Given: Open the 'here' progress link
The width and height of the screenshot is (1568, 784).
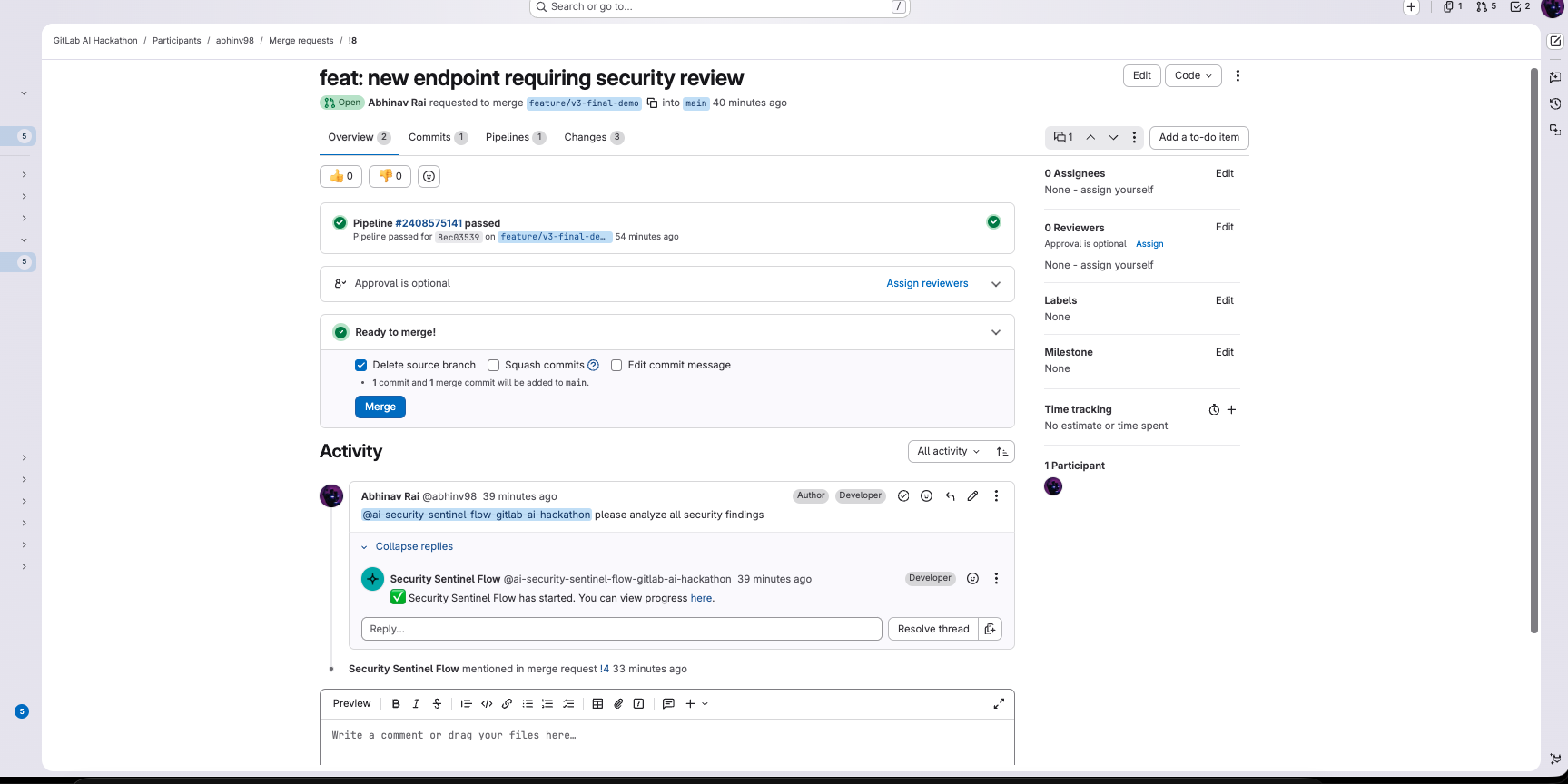Looking at the screenshot, I should click(x=701, y=598).
